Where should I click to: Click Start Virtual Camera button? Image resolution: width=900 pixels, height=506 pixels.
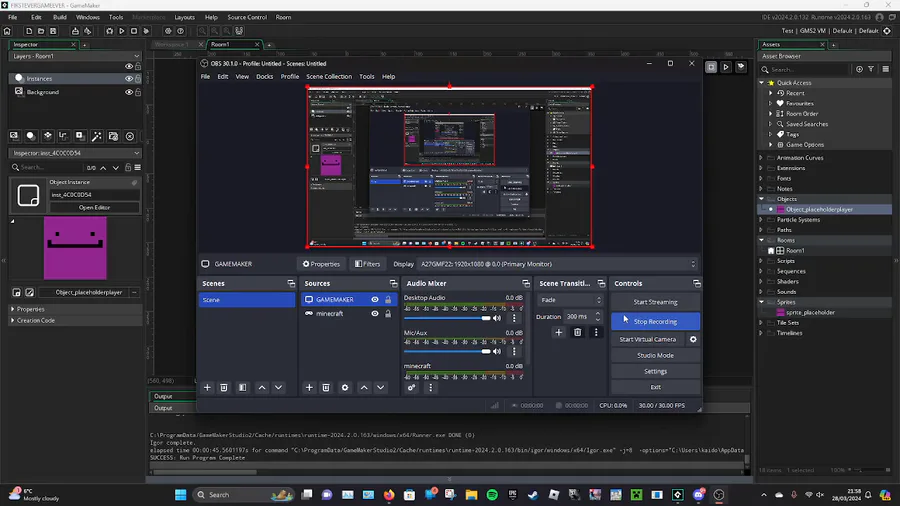click(648, 339)
